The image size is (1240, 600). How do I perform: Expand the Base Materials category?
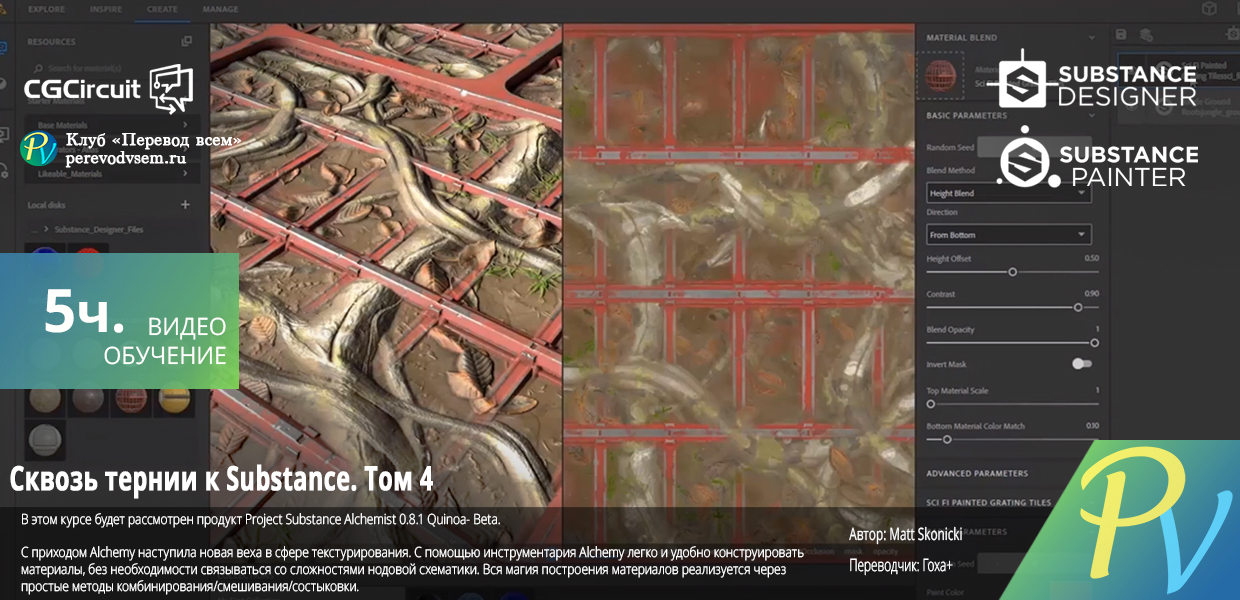(110, 125)
